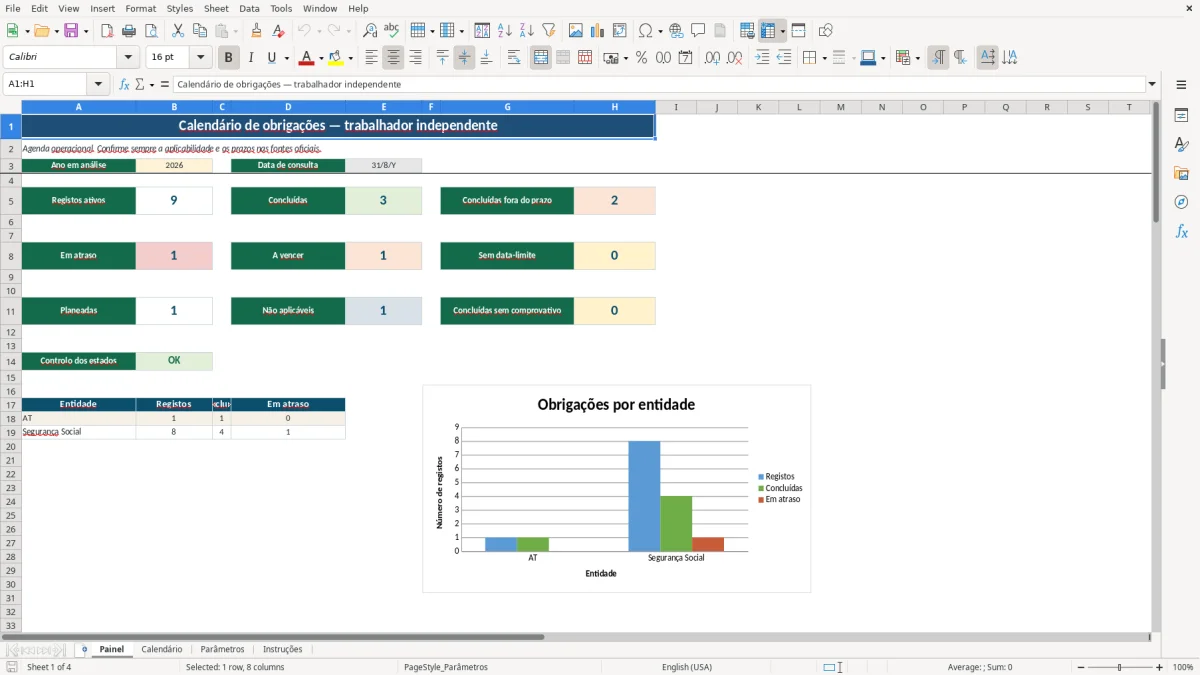Click the Spelling check icon
The height and width of the screenshot is (675, 1200).
click(392, 31)
